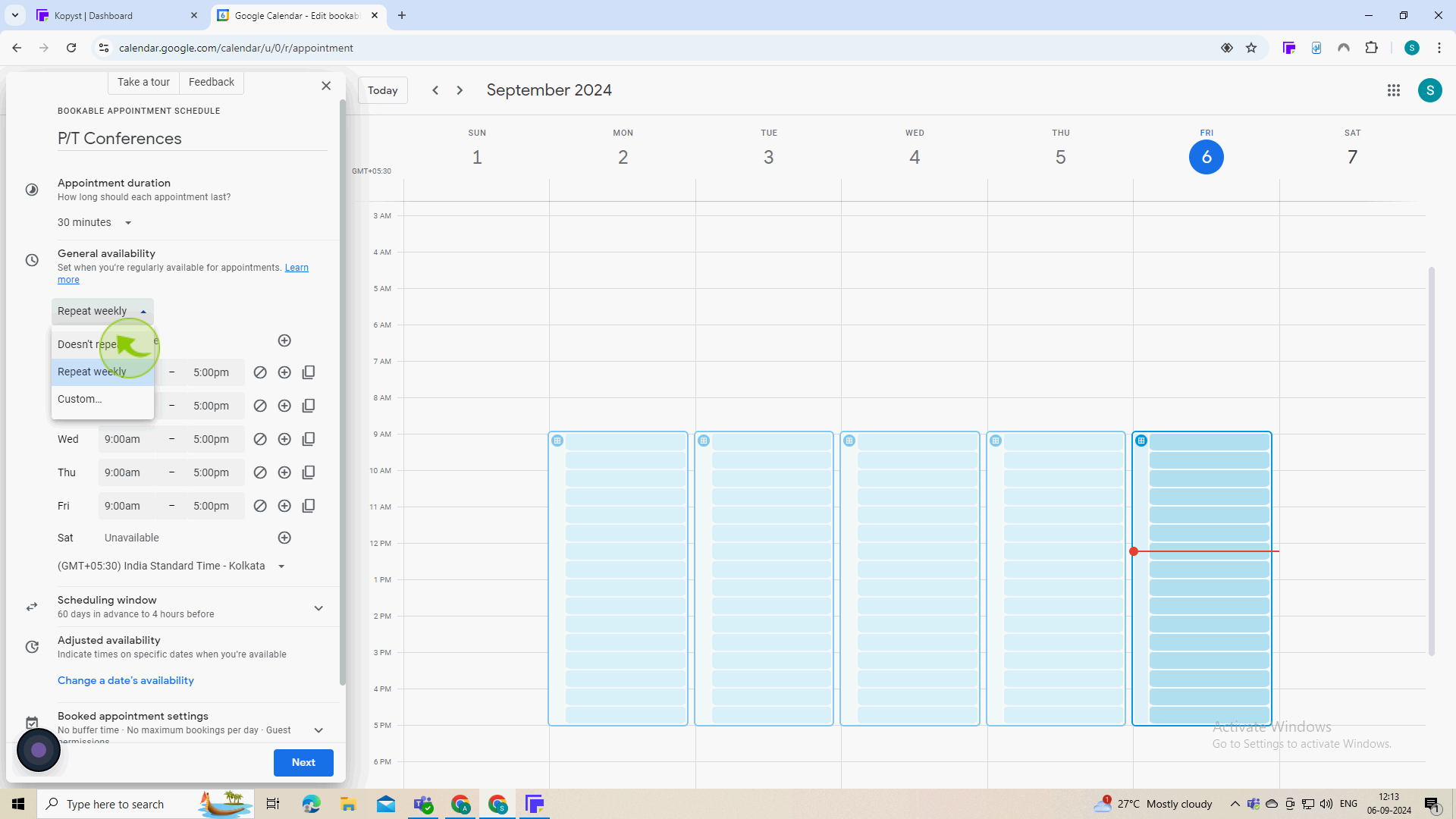This screenshot has width=1456, height=819.
Task: Add another period to Wednesday
Action: click(284, 439)
